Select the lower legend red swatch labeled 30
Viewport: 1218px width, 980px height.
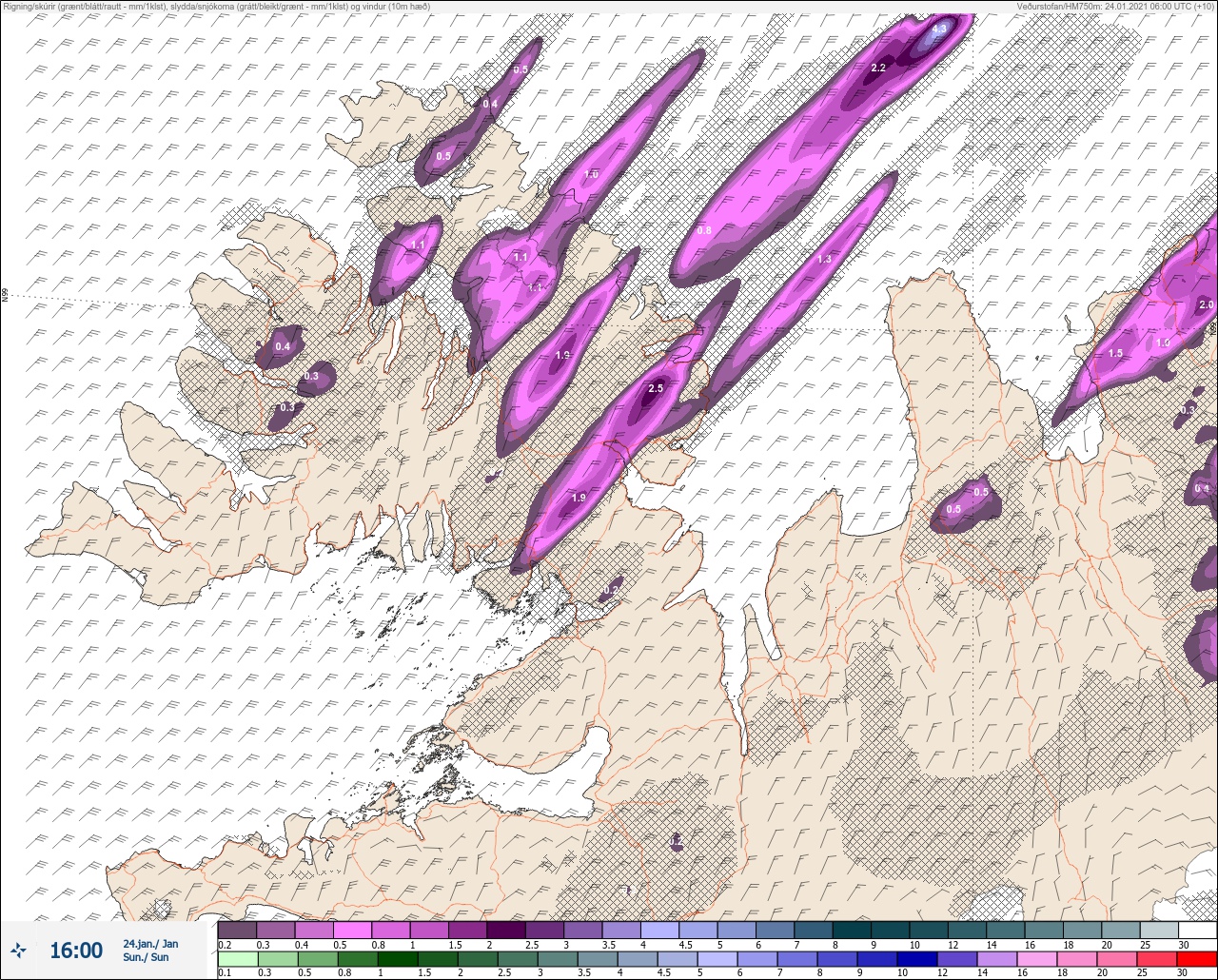(x=1196, y=959)
